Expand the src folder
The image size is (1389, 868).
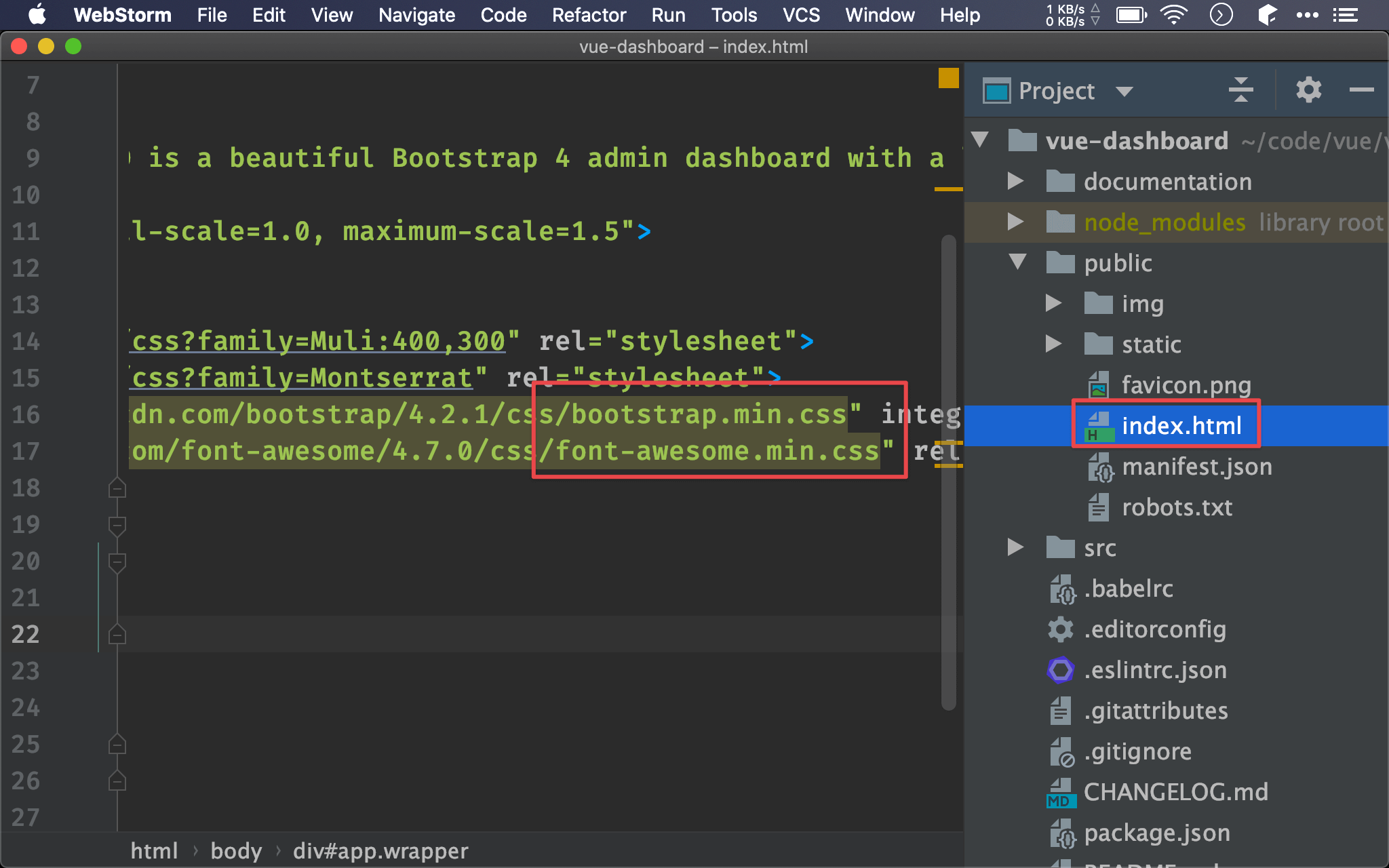[1015, 547]
